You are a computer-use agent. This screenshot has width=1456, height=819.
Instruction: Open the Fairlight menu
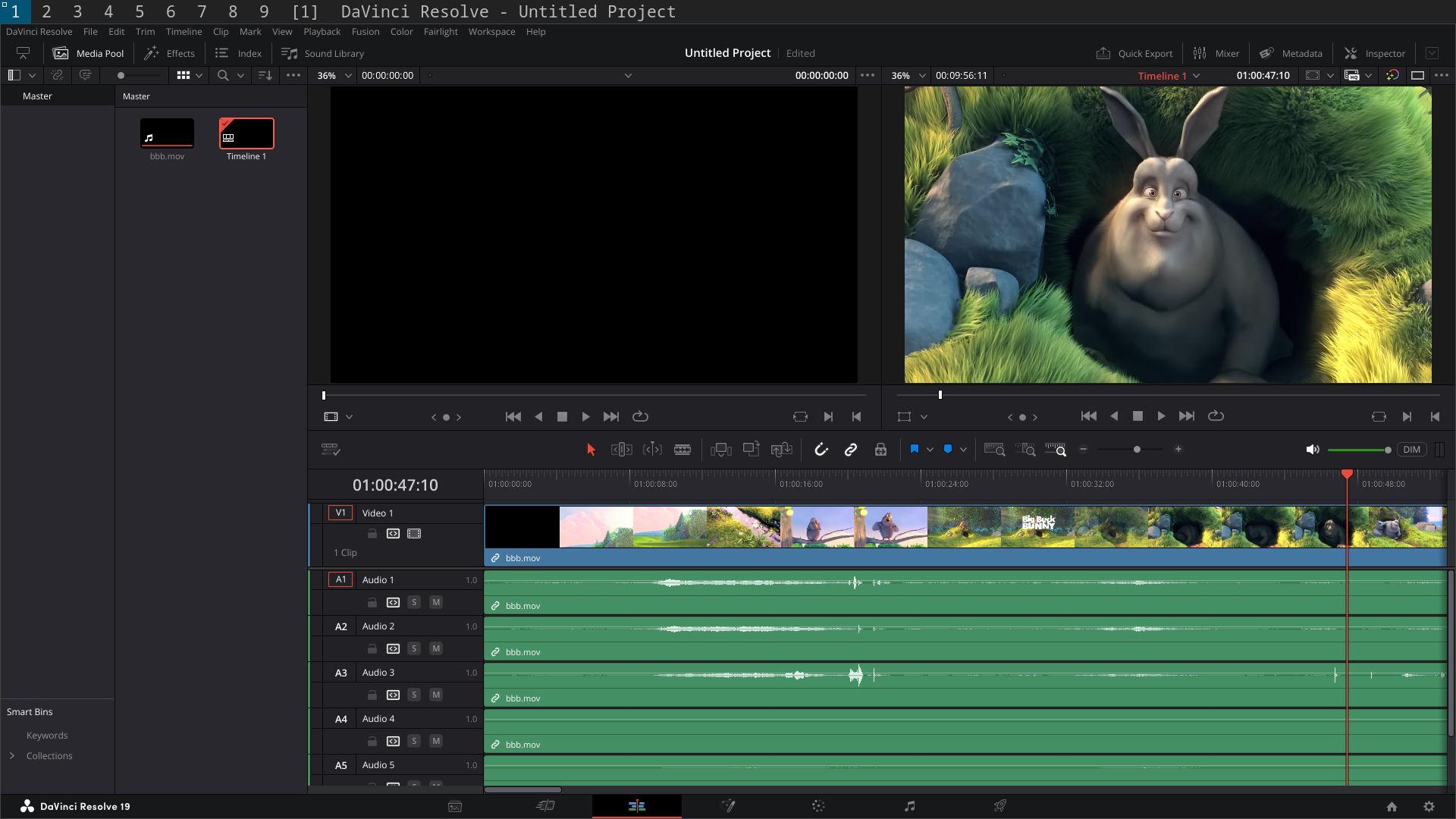pyautogui.click(x=441, y=32)
